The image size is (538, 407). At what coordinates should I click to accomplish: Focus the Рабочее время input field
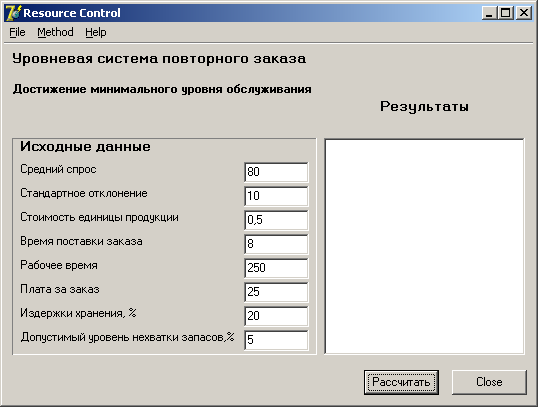(x=276, y=268)
